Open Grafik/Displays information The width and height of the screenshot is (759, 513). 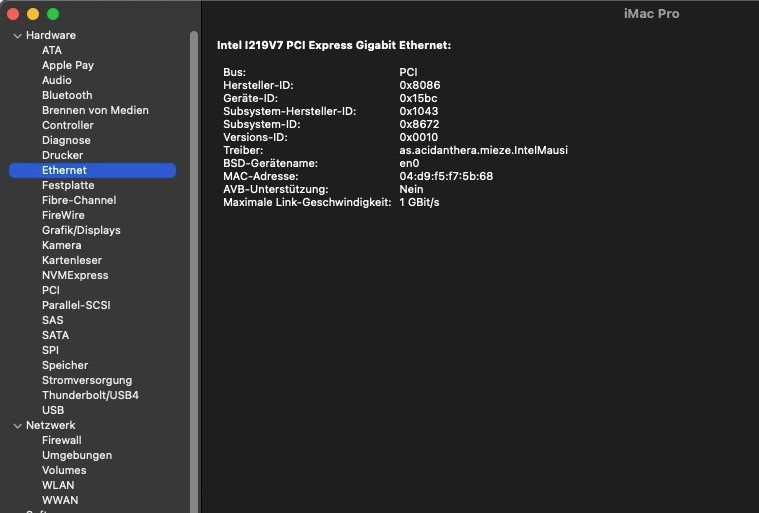pos(81,230)
